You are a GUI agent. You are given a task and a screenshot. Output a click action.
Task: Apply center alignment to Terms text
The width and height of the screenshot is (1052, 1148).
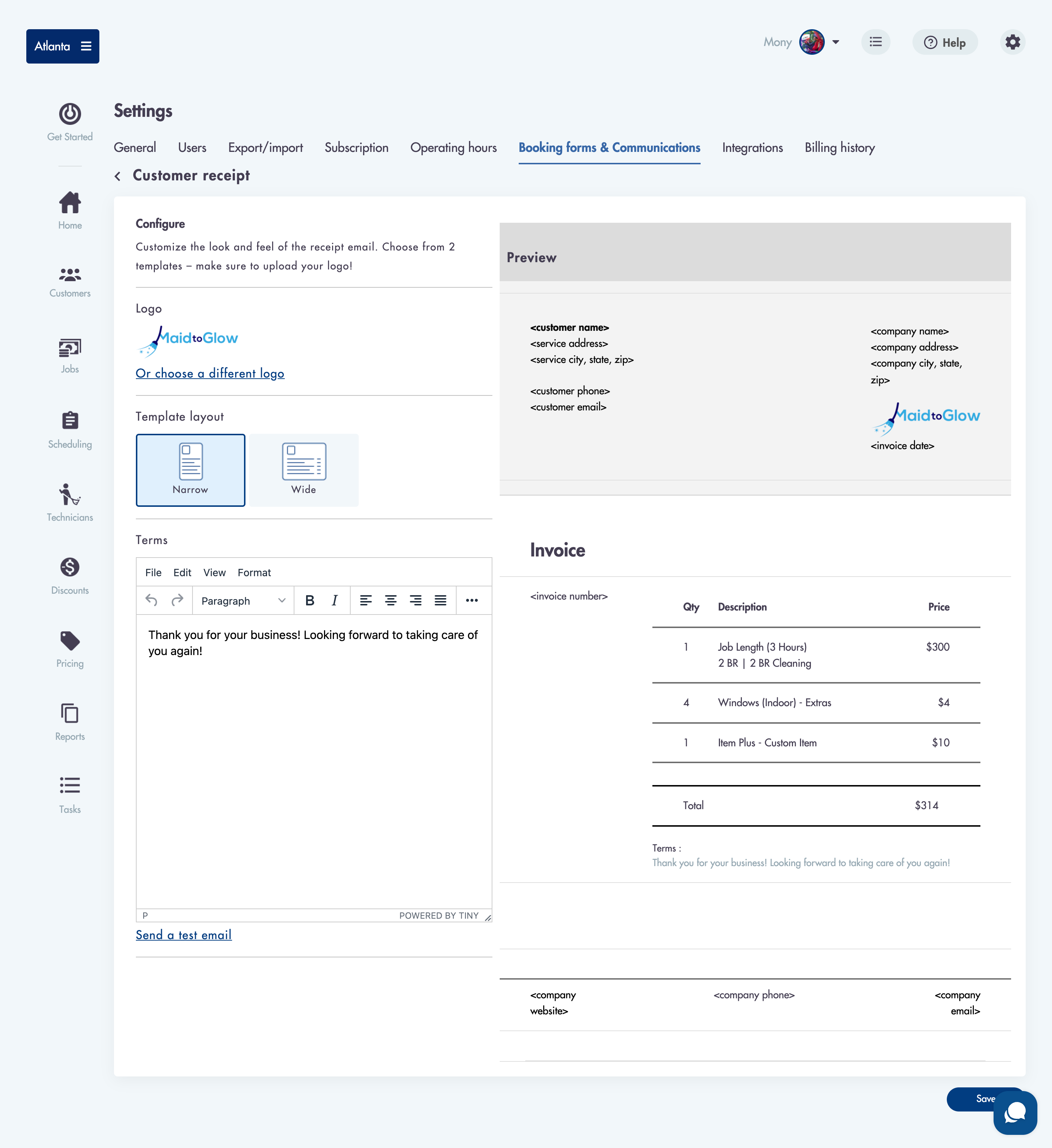391,600
